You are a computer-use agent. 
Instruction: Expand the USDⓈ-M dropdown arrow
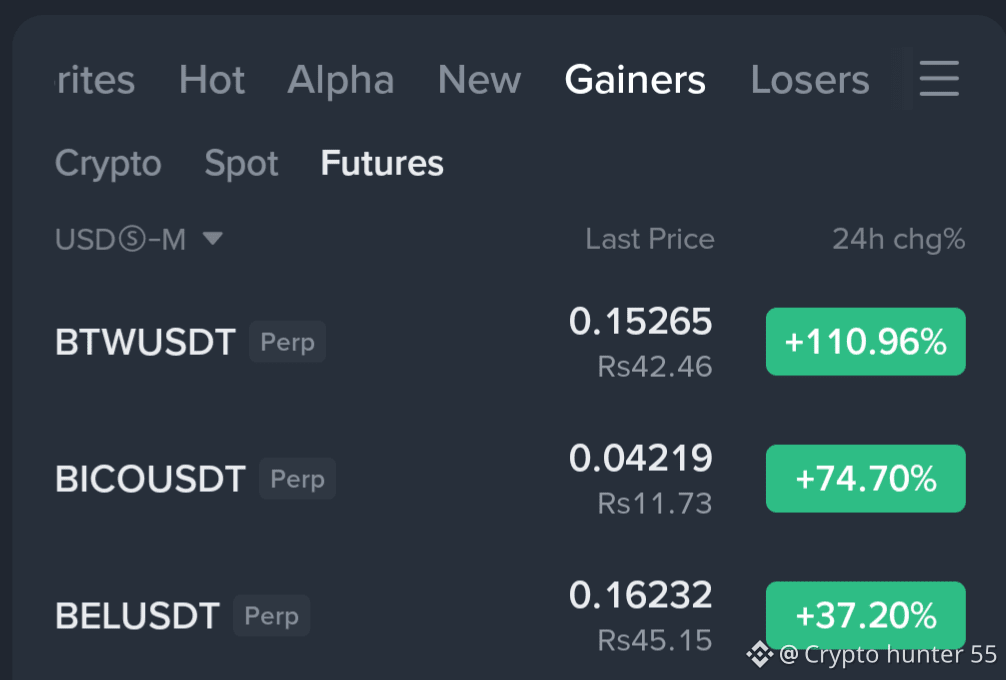click(212, 239)
